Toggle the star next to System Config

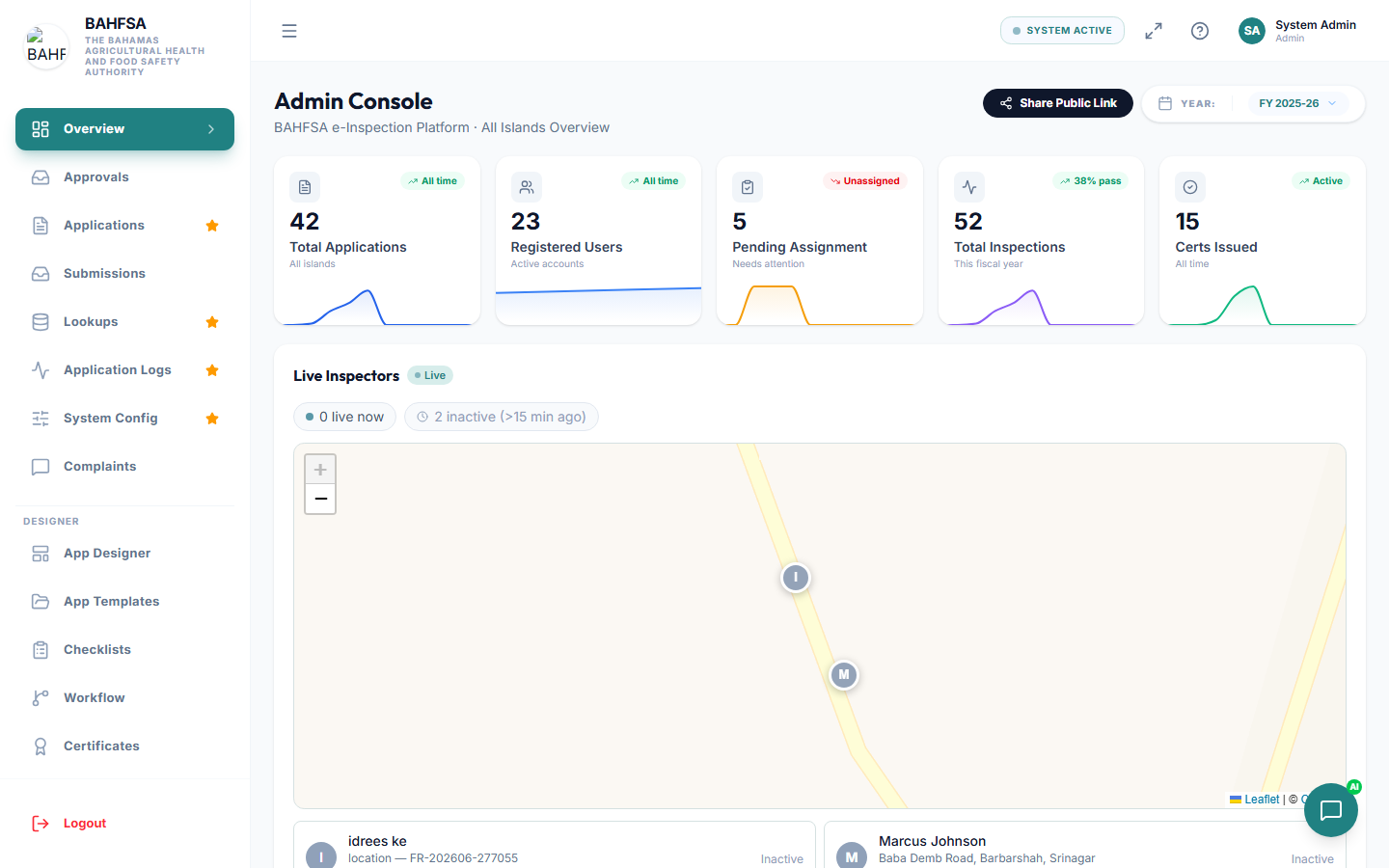coord(212,419)
